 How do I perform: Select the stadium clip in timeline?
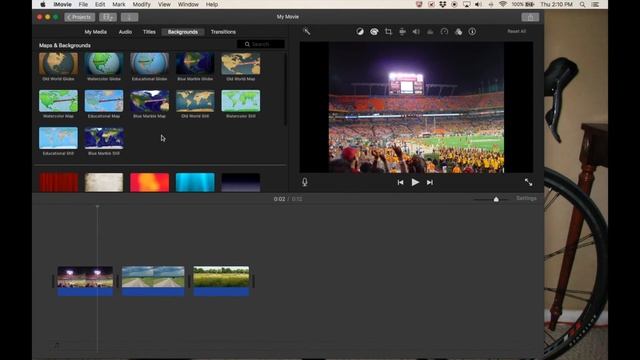click(x=85, y=281)
